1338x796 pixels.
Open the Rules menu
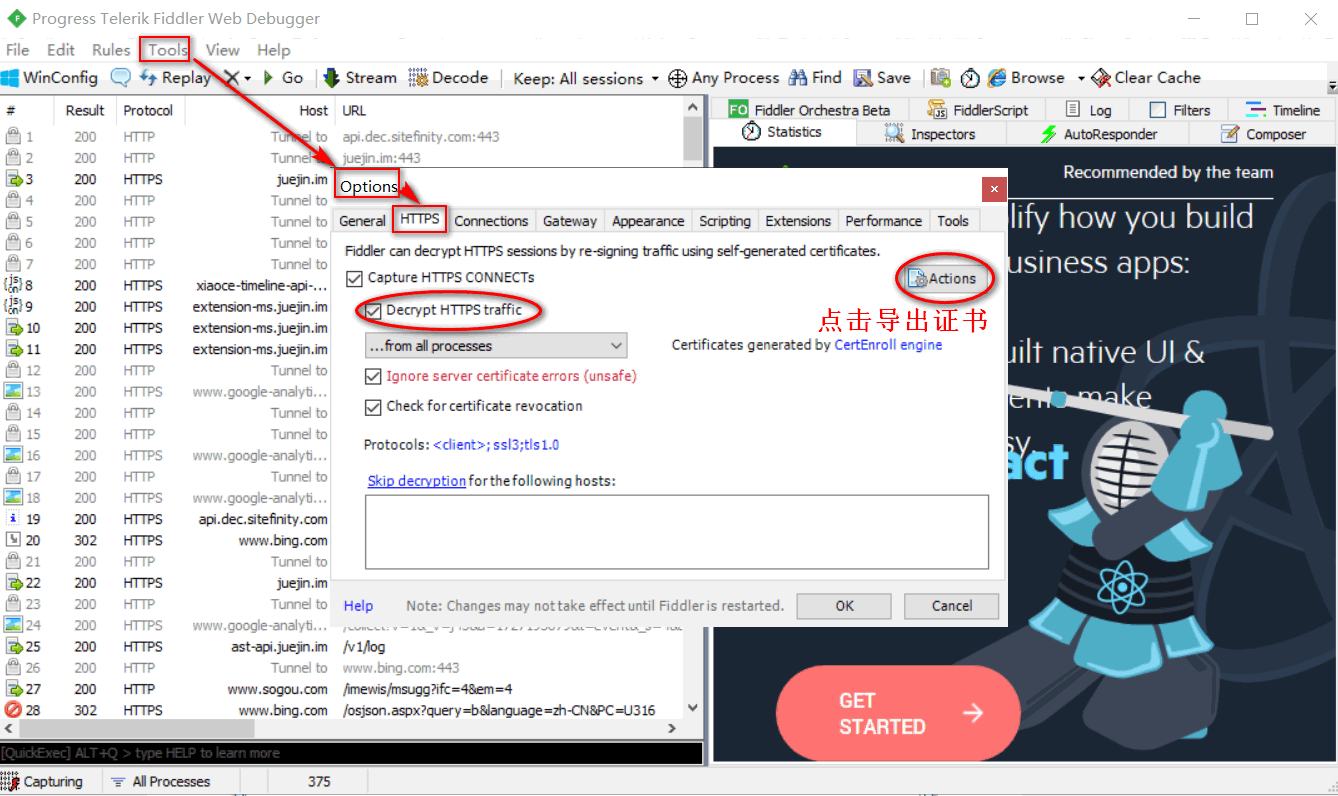point(111,50)
